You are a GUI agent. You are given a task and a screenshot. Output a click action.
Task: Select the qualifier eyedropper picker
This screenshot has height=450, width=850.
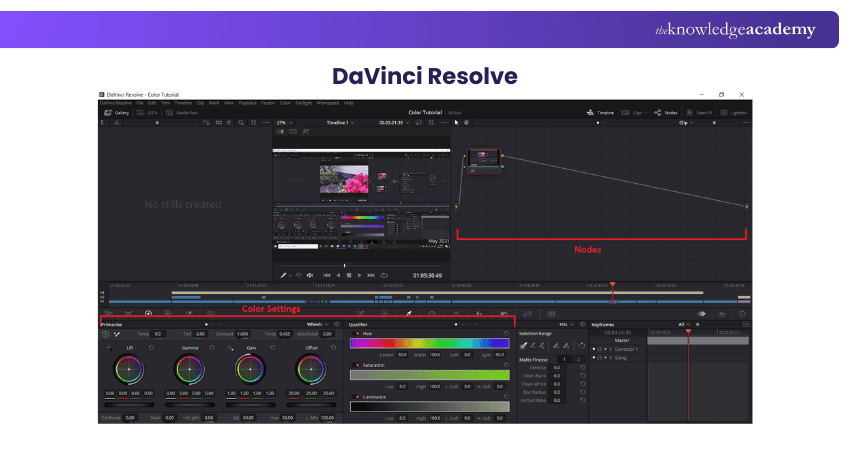pos(523,345)
